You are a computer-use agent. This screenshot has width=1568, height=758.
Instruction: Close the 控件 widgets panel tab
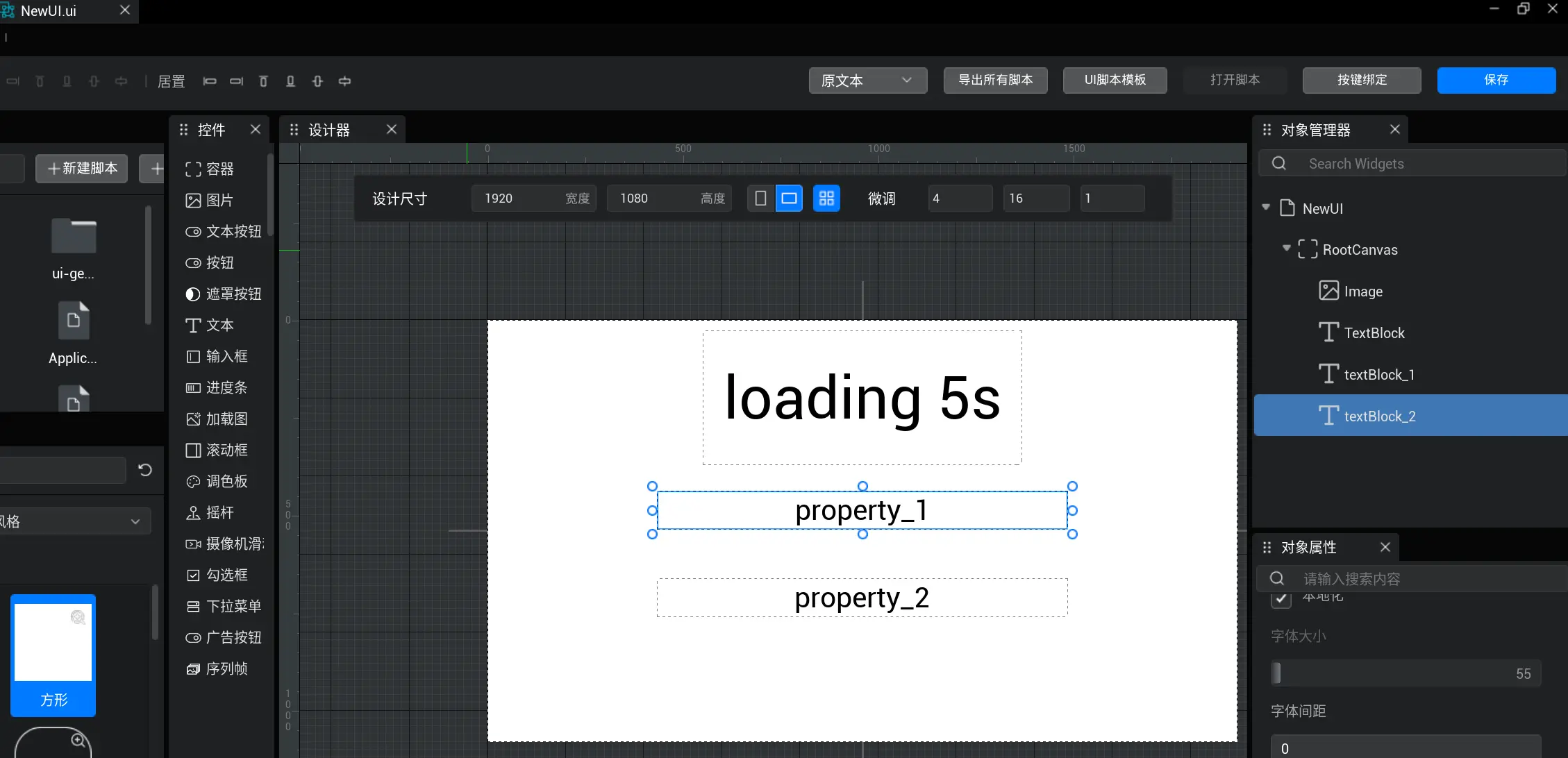coord(256,130)
